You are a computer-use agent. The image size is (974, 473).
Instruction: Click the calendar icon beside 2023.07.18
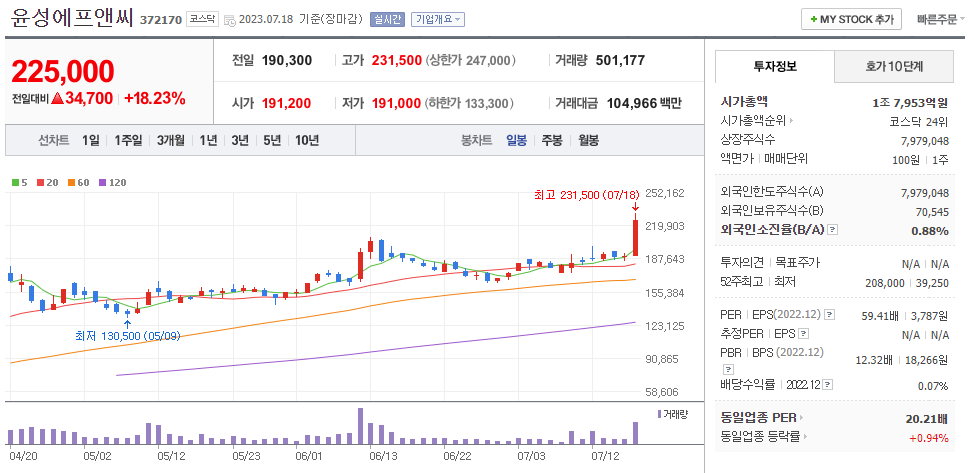click(229, 20)
